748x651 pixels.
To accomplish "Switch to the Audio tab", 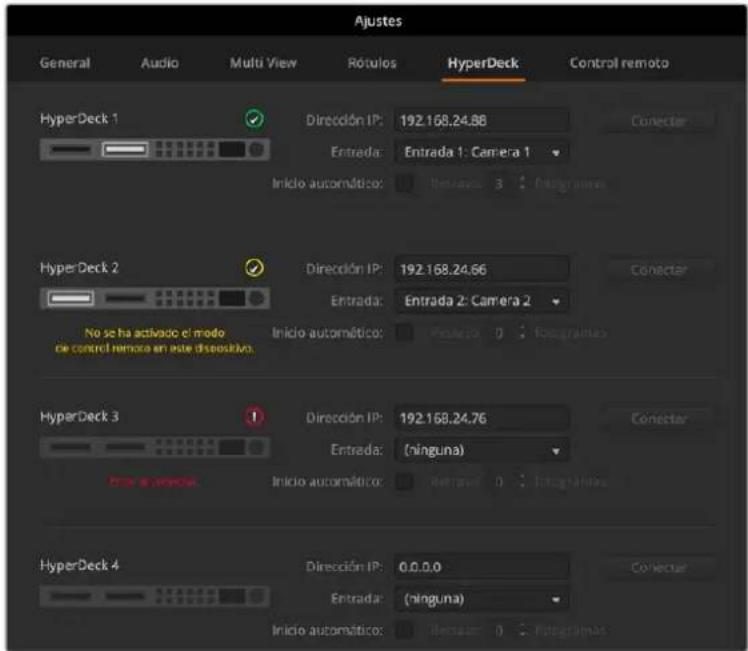I will [160, 63].
